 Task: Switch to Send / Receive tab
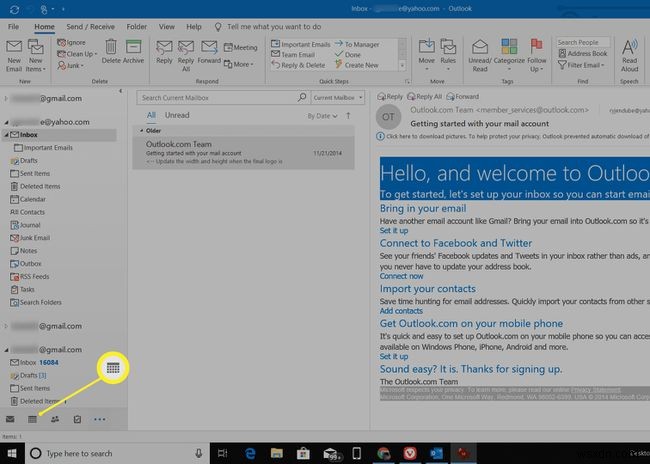[x=90, y=27]
